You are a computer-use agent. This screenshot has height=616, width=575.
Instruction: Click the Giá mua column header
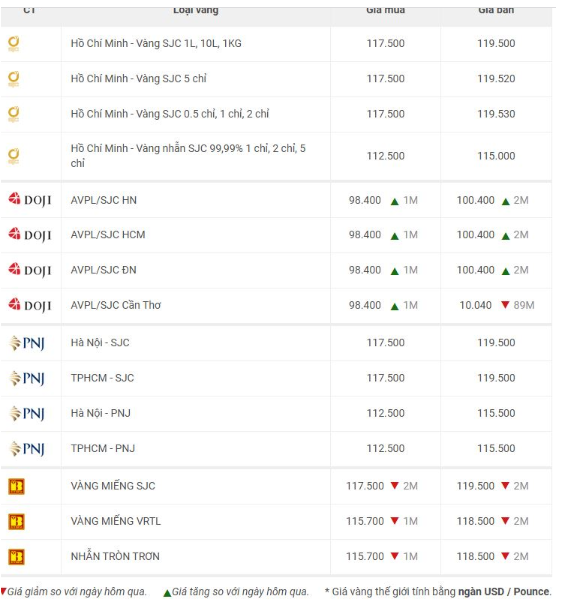point(386,10)
